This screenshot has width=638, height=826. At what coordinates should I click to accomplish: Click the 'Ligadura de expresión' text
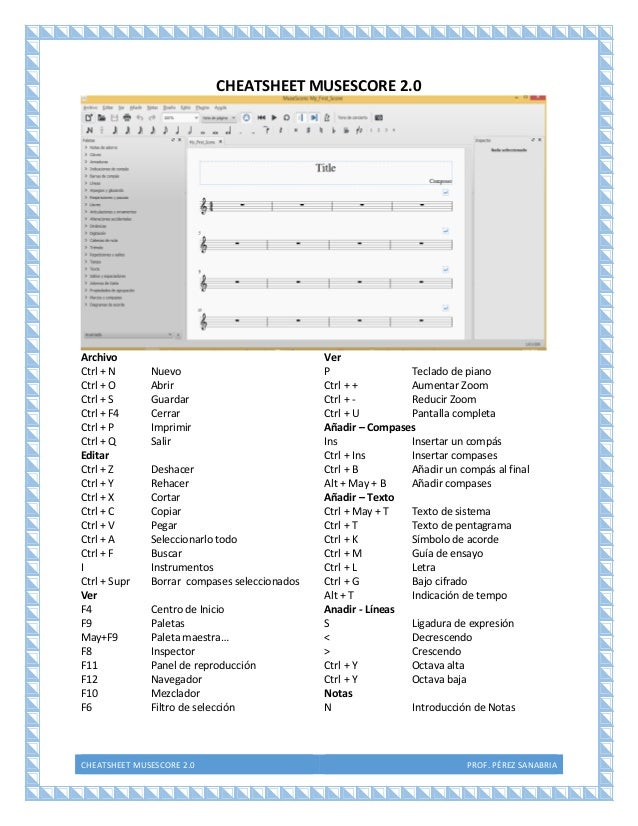click(463, 623)
